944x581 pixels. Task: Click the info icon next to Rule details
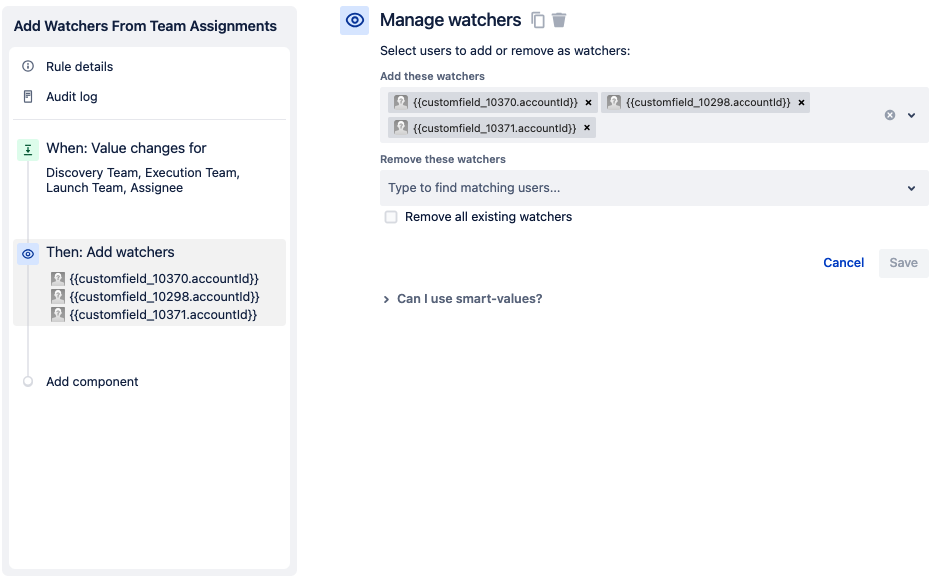[28, 66]
